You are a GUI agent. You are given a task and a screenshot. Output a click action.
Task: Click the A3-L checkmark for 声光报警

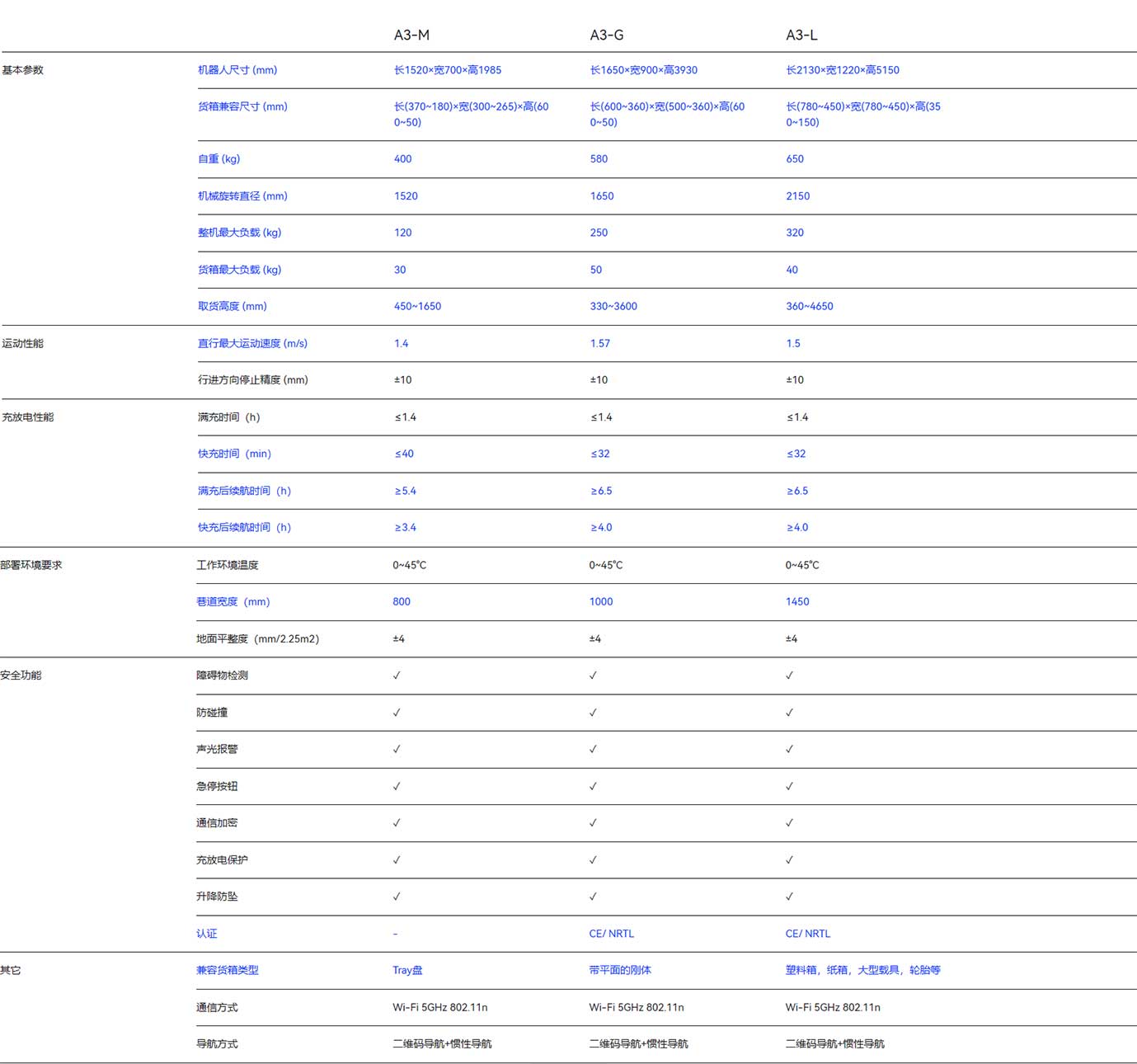pyautogui.click(x=789, y=749)
